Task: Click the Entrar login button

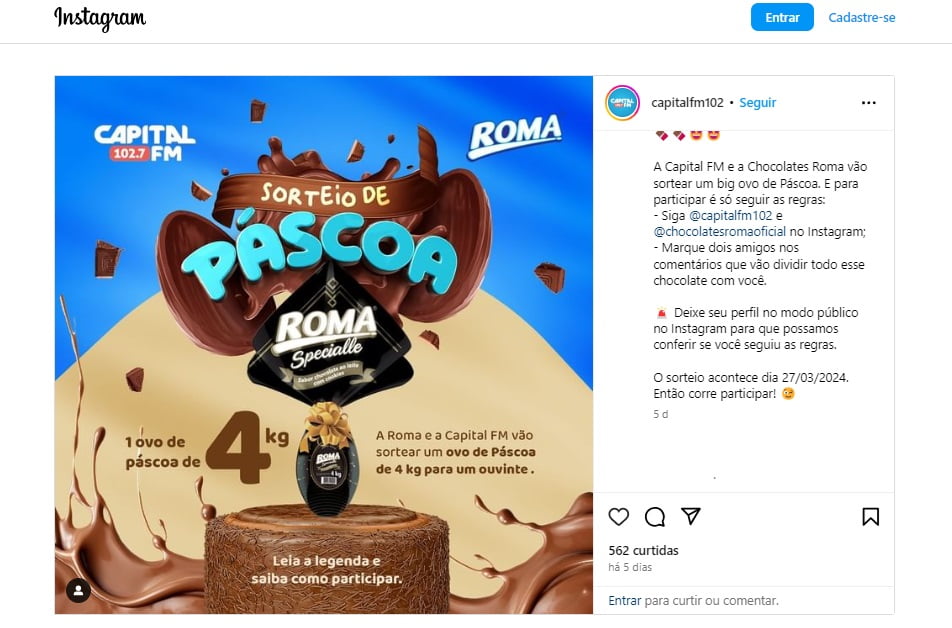Action: pyautogui.click(x=782, y=18)
